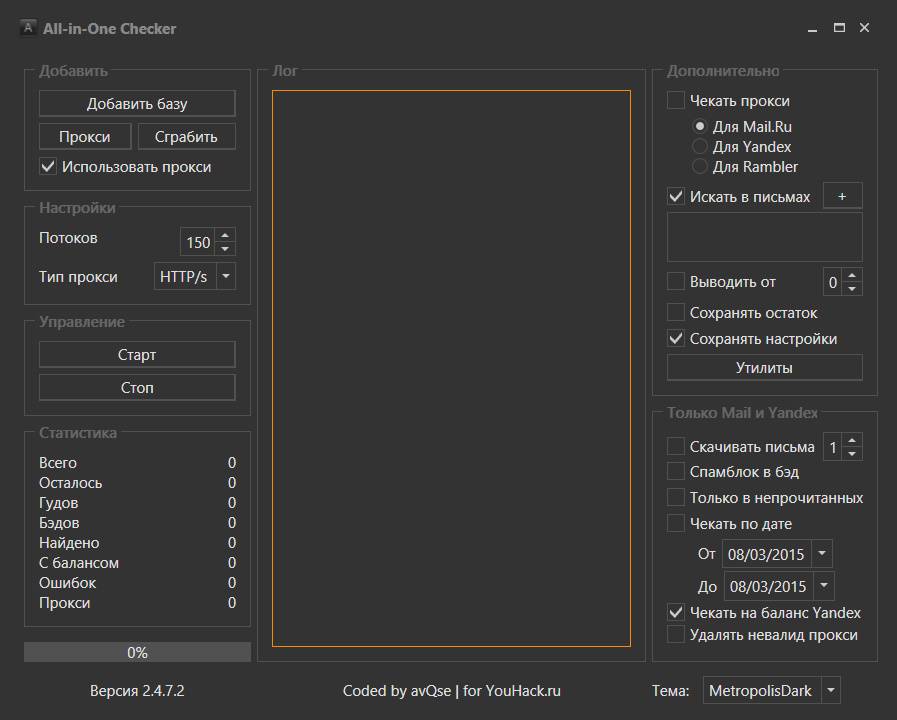Click inside the Лог output area
The width and height of the screenshot is (897, 720).
tap(451, 368)
